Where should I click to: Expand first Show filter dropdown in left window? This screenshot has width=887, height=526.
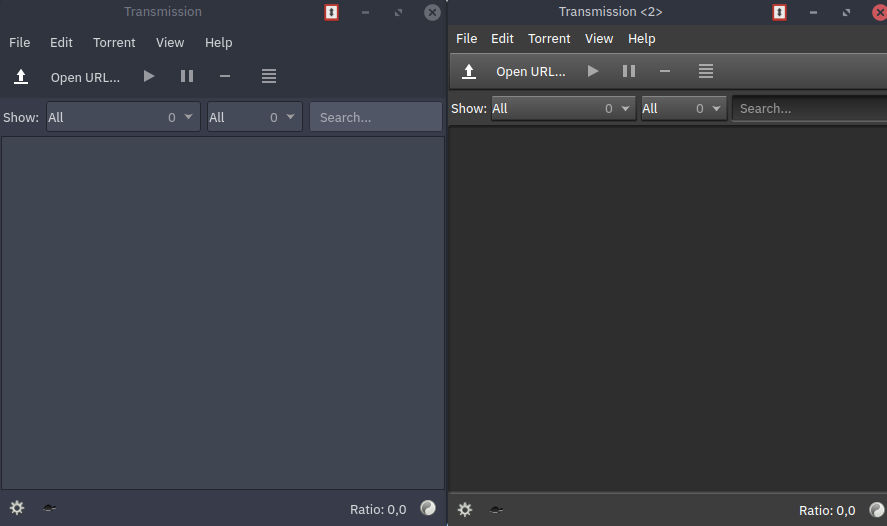click(123, 117)
